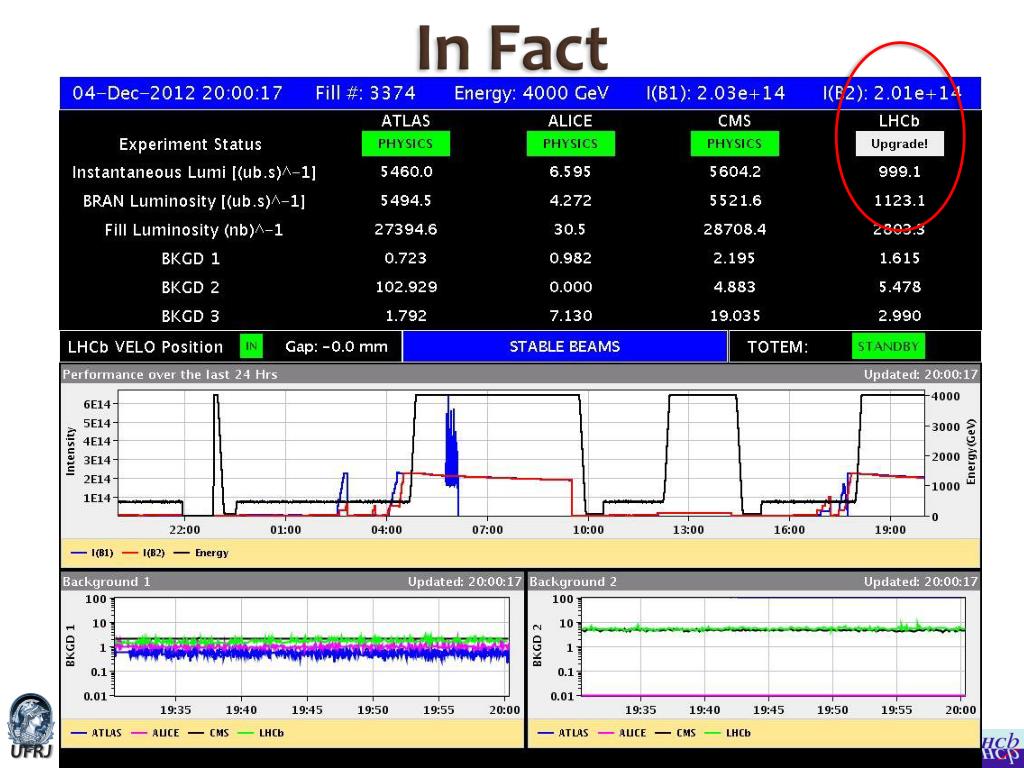This screenshot has width=1024, height=768.
Task: Click the green TOTEM STANDBY indicator
Action: 888,346
